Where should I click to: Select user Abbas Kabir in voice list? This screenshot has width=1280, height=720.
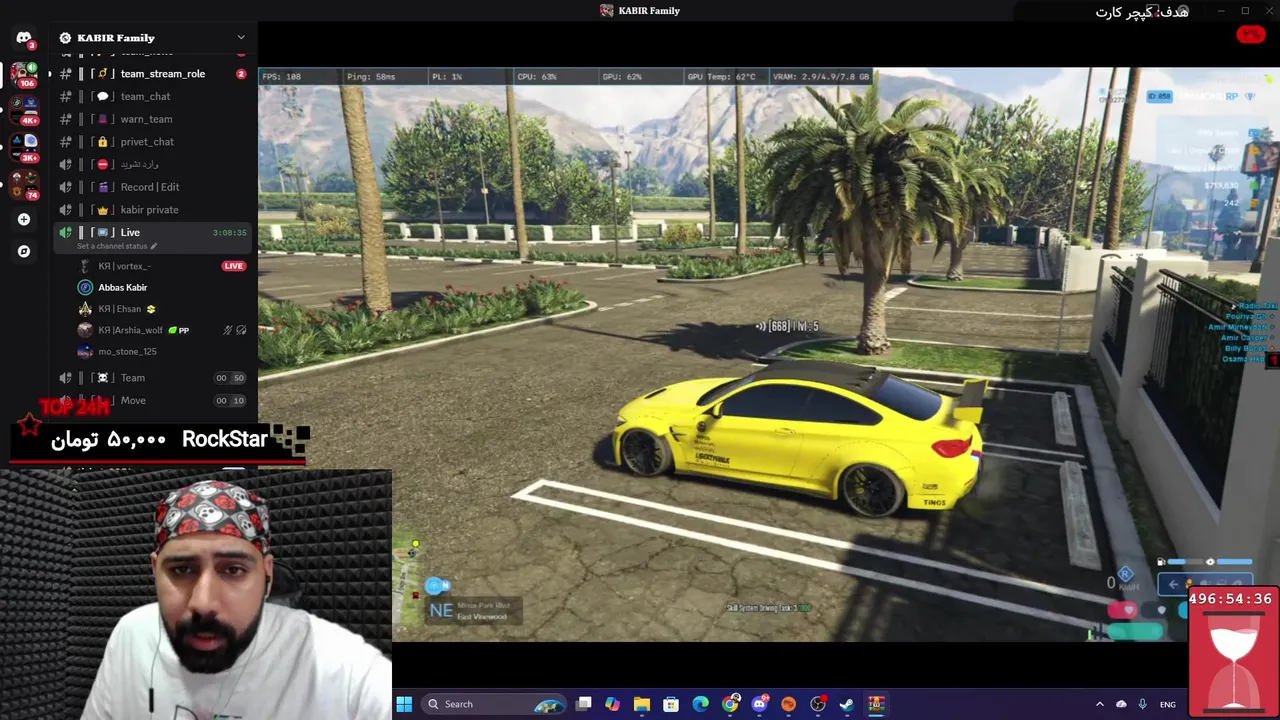pos(122,288)
